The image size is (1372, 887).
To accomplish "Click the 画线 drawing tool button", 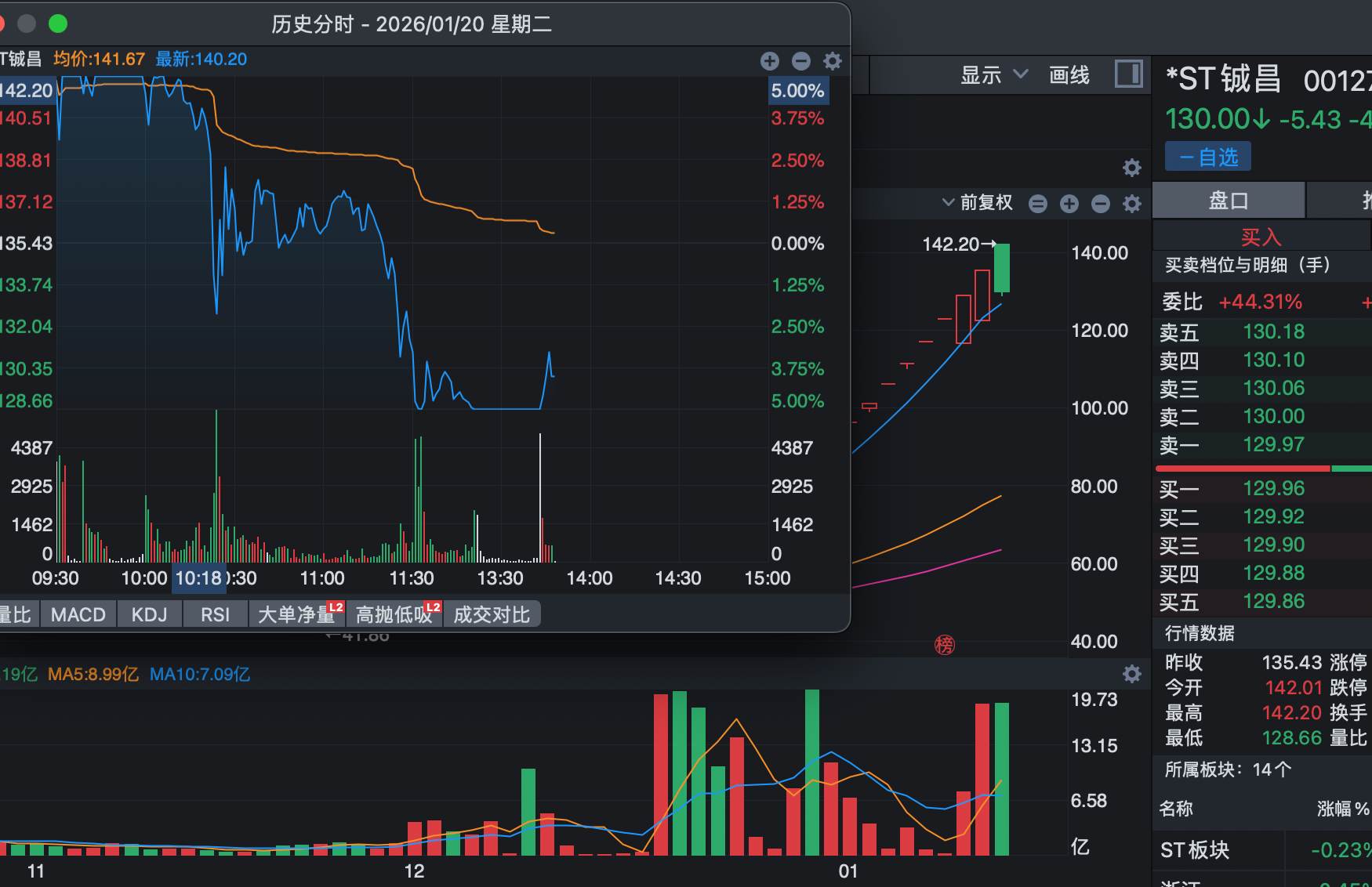I will tap(1068, 74).
